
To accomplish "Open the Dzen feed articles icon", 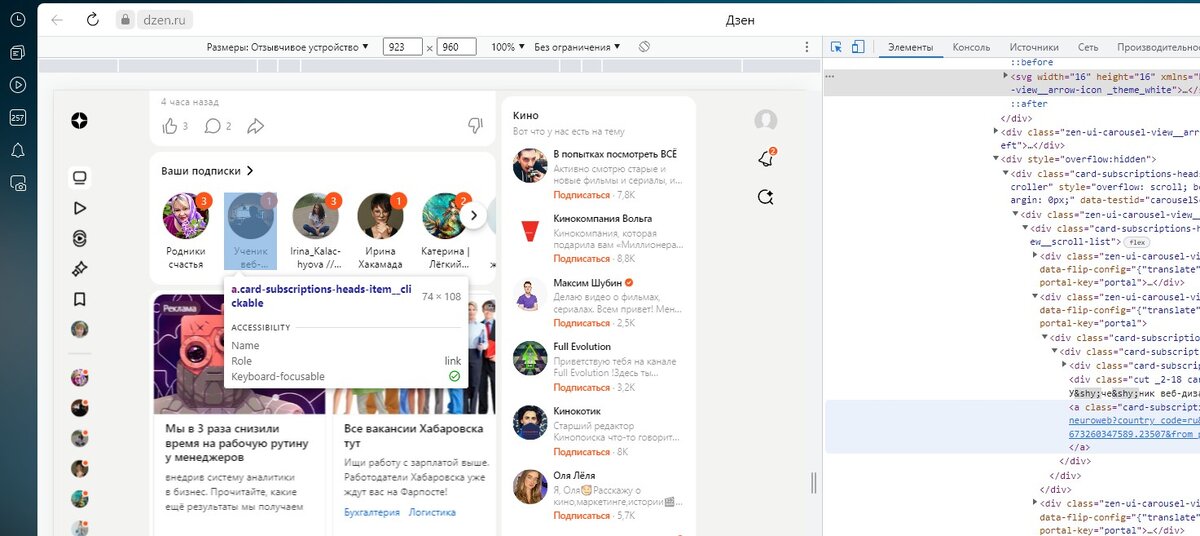I will 79,178.
